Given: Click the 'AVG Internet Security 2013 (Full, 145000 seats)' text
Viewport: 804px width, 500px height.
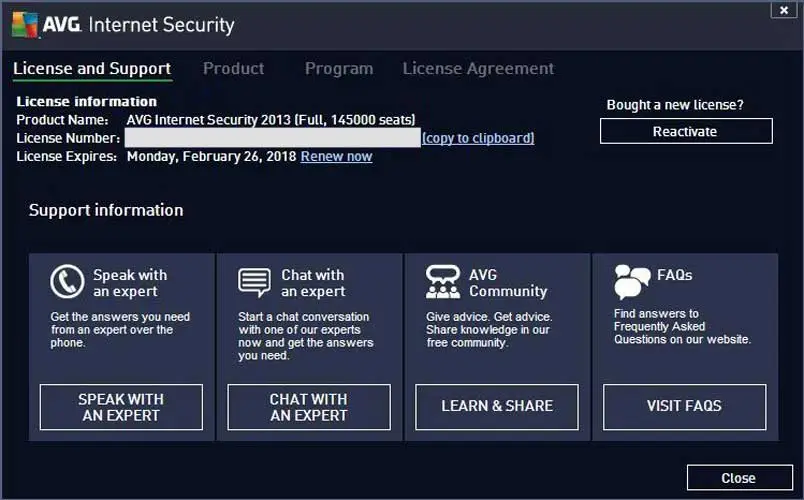Looking at the screenshot, I should tap(271, 120).
